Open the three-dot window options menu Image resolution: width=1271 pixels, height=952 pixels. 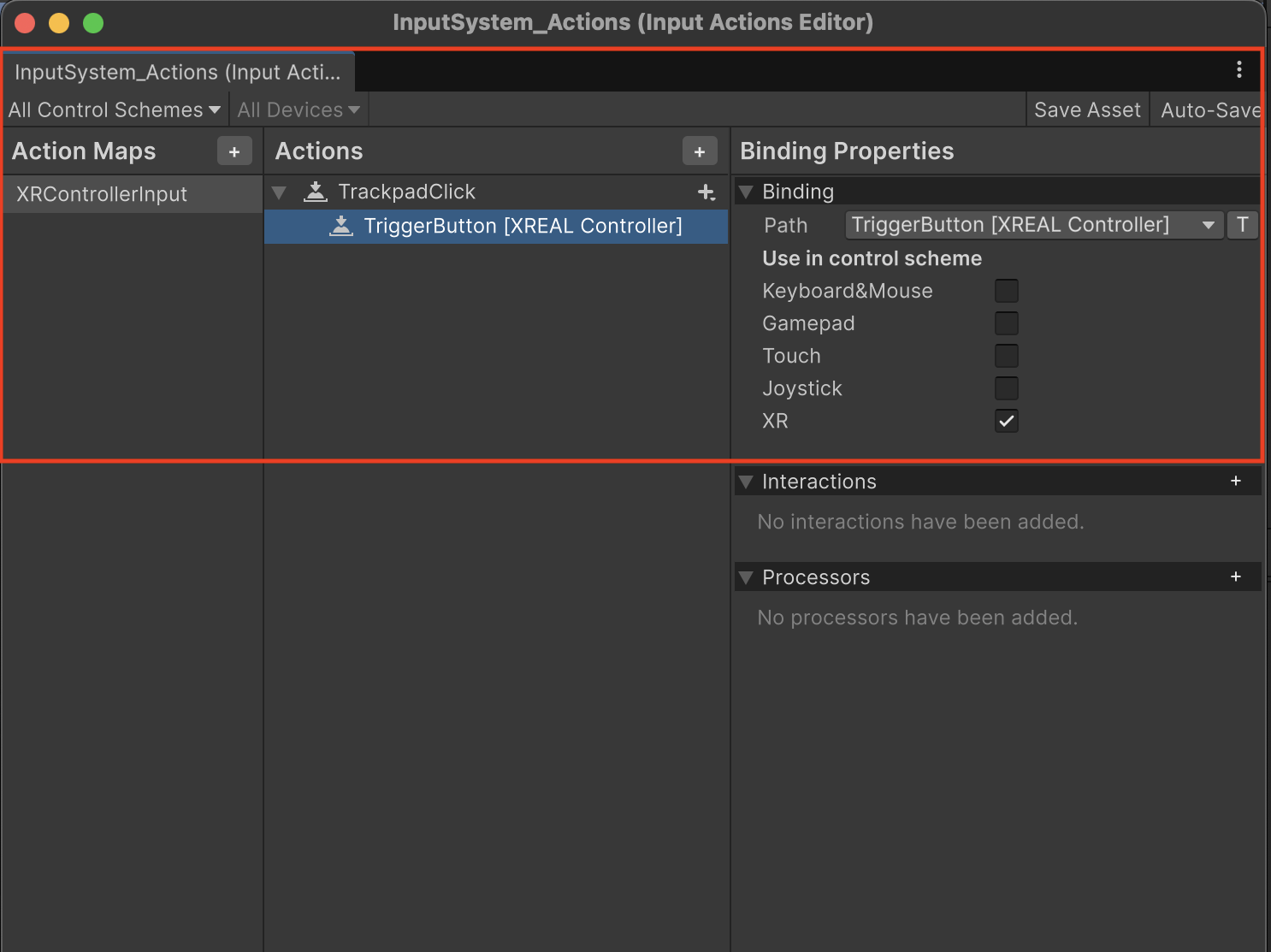tap(1238, 70)
